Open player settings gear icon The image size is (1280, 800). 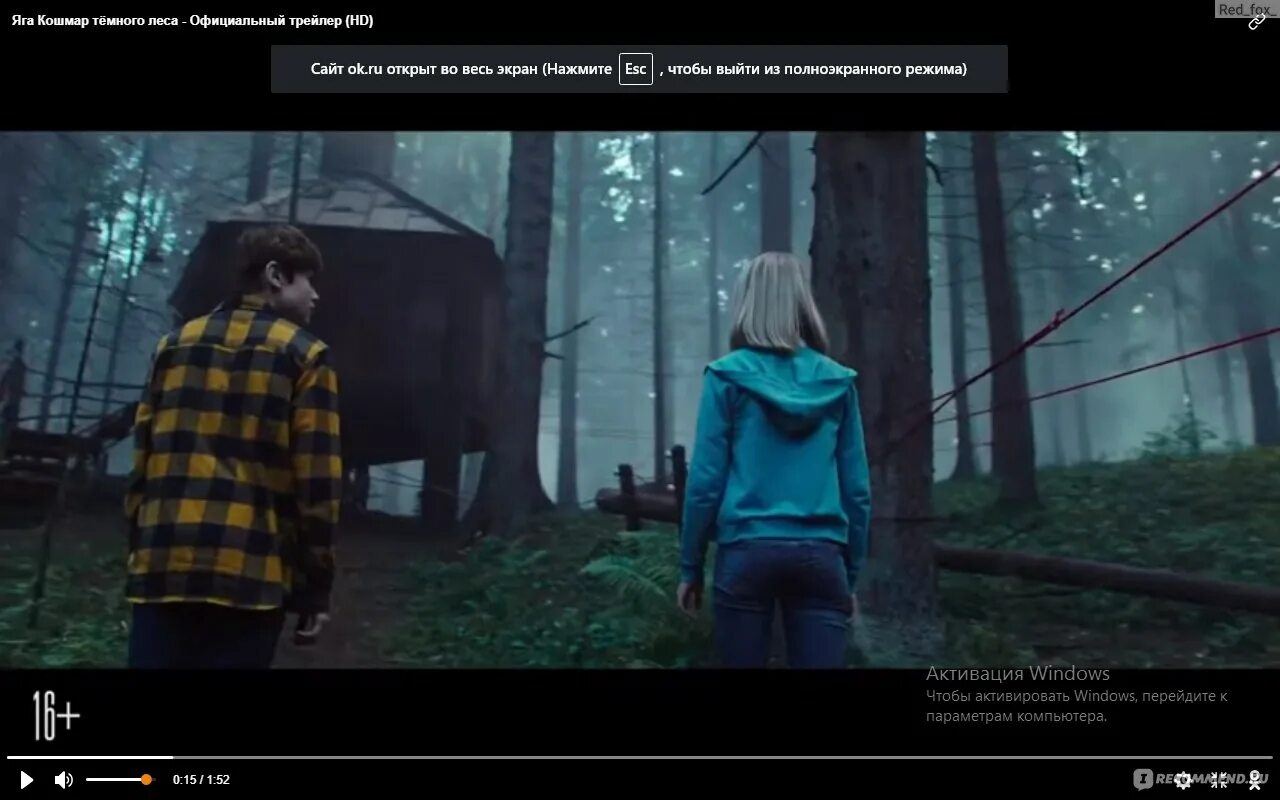(1183, 780)
